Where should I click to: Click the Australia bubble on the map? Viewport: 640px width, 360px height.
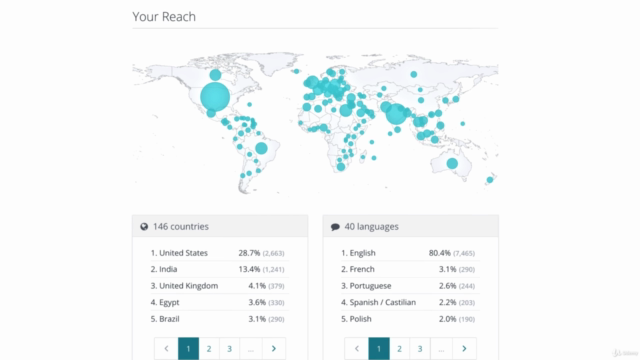pos(452,164)
